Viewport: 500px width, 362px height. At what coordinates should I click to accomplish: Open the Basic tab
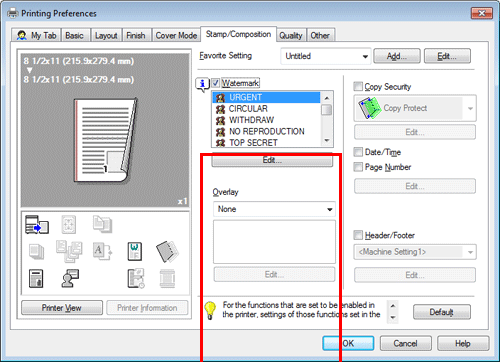tap(74, 35)
